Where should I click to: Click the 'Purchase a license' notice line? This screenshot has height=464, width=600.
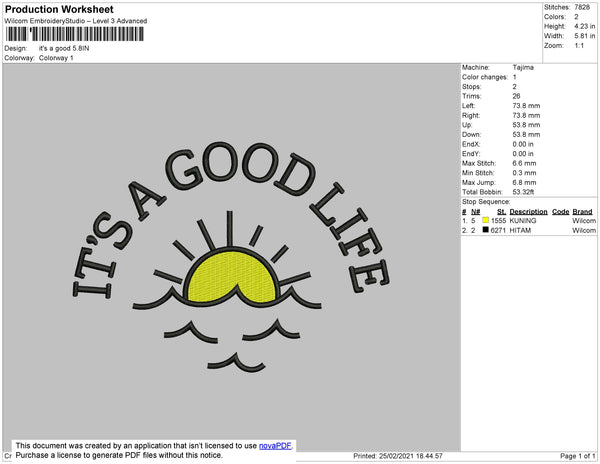119,455
